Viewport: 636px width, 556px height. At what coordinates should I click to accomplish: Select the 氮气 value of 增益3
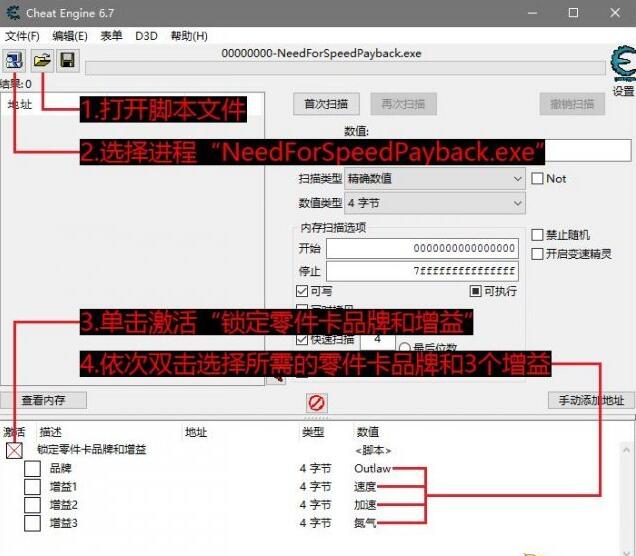coord(365,523)
